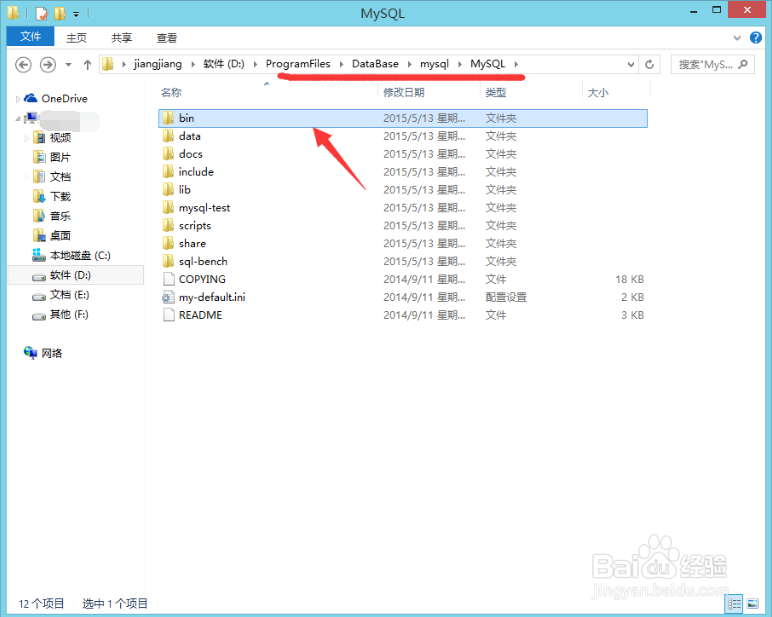Select the scripts folder icon

point(168,225)
